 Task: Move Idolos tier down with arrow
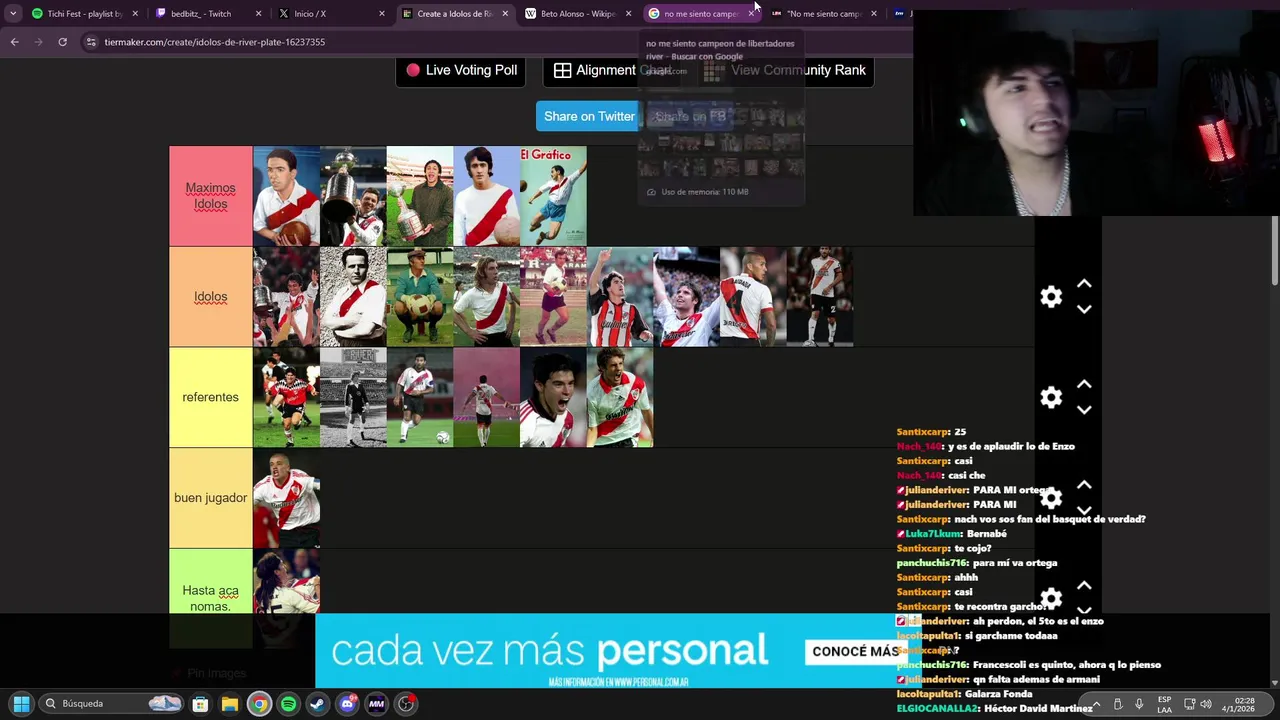click(1084, 309)
